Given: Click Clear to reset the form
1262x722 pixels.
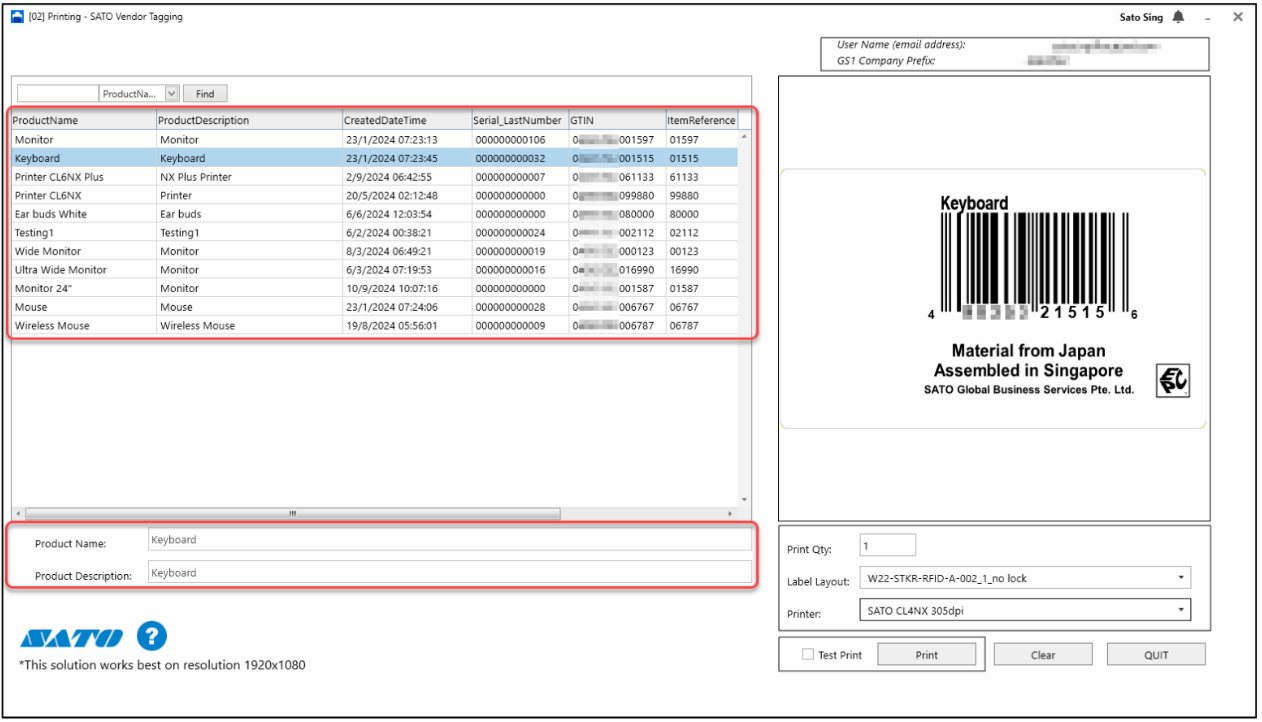Looking at the screenshot, I should pos(1043,654).
